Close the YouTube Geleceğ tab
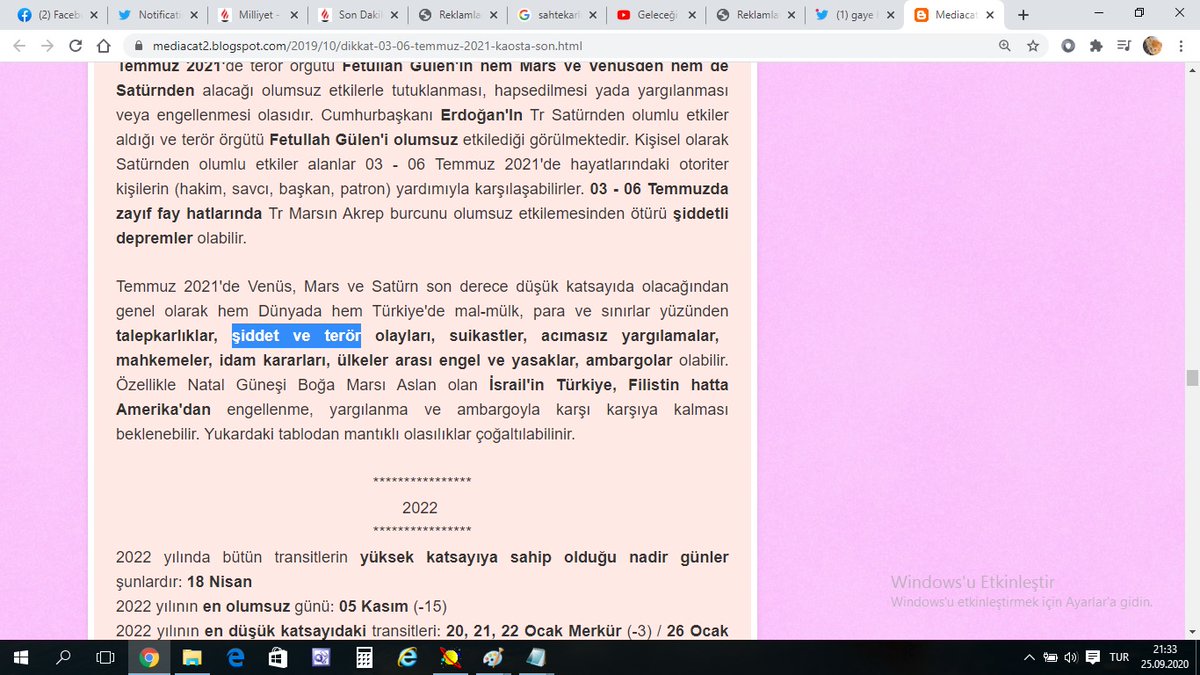The width and height of the screenshot is (1200, 675). 693,14
